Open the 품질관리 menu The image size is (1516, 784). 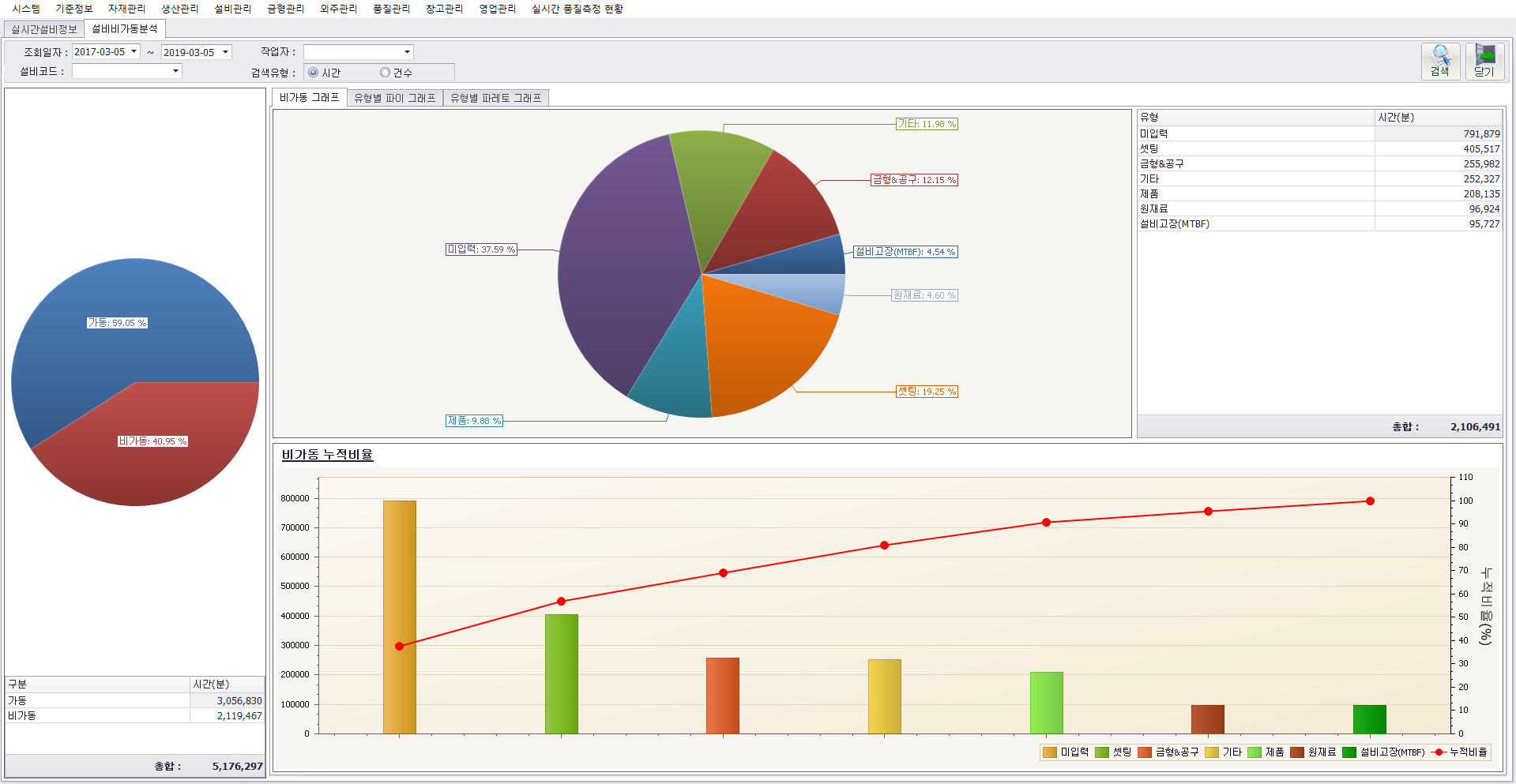click(391, 9)
